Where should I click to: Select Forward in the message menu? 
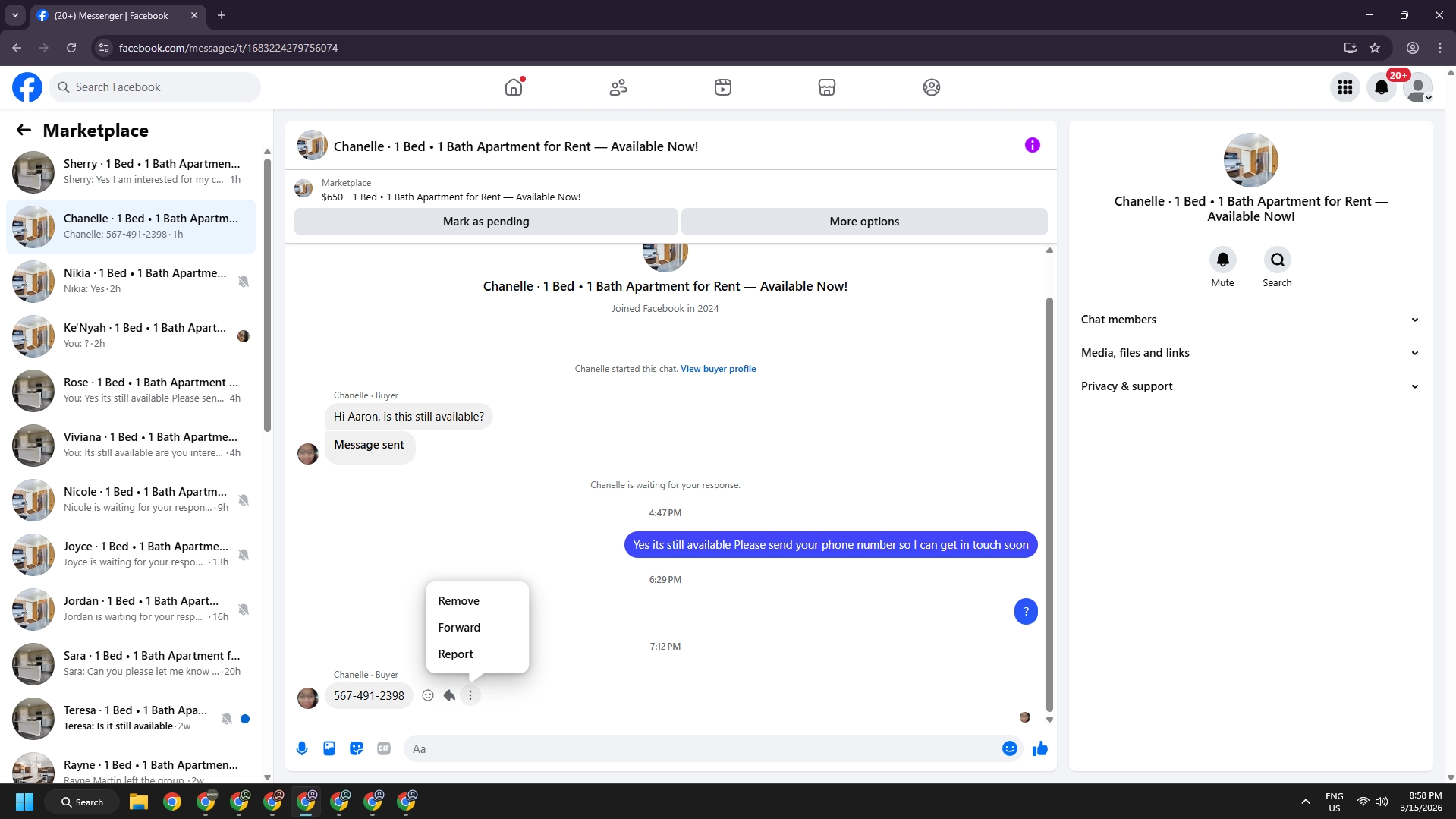pos(477,628)
